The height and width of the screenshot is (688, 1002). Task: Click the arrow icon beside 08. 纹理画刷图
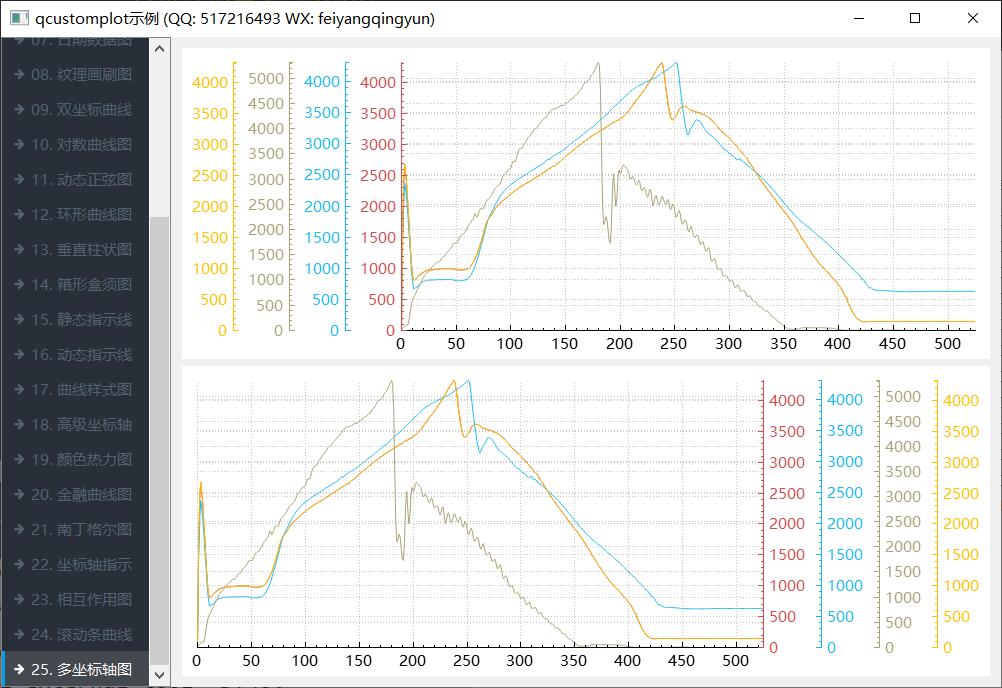(18, 75)
